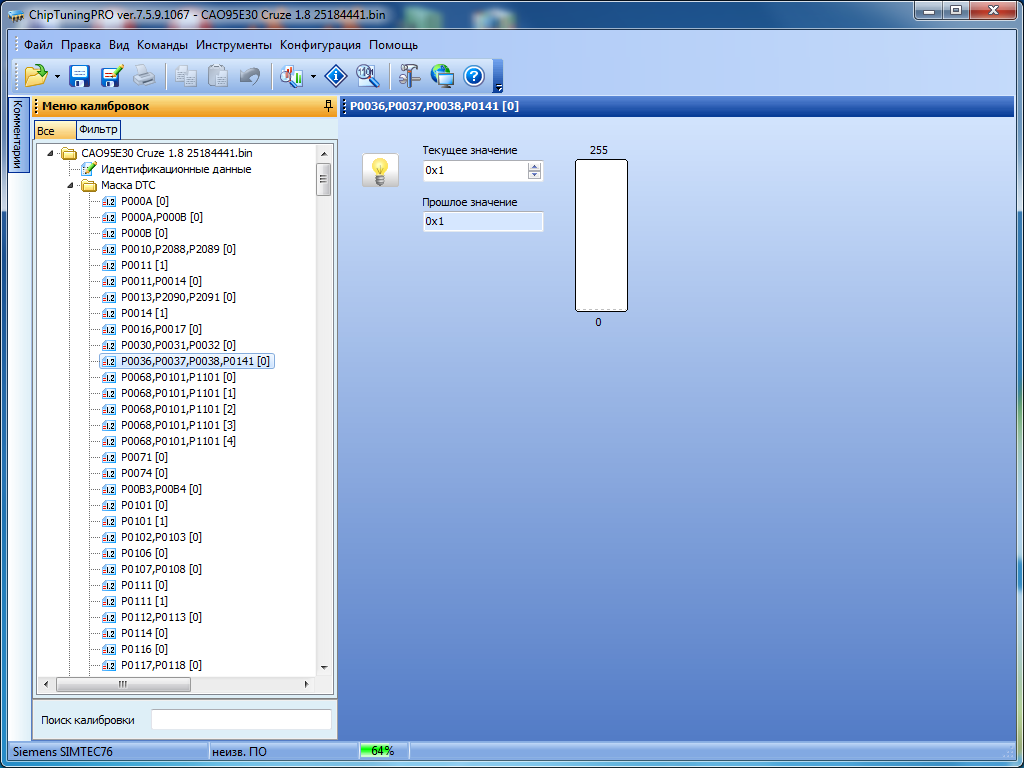The height and width of the screenshot is (768, 1024).
Task: Open the hammer and wrench settings icon
Action: [x=410, y=76]
